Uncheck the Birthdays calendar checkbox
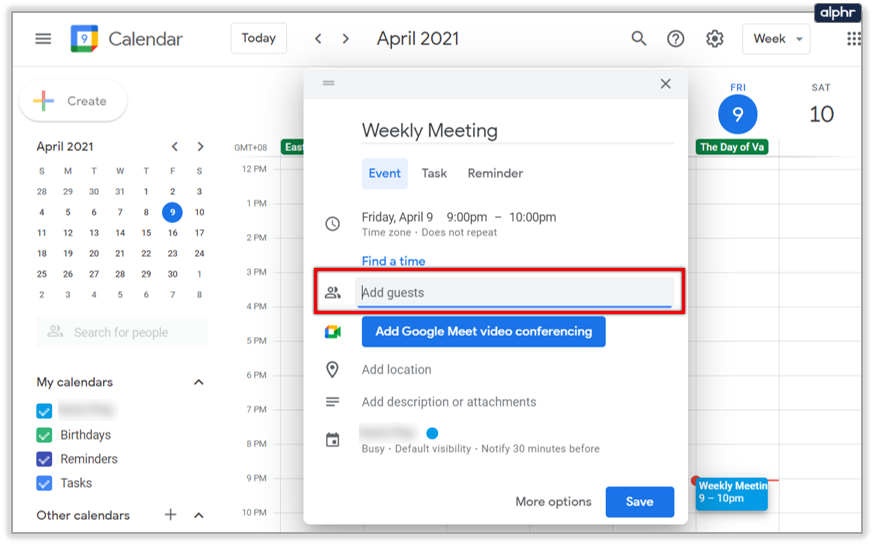 [44, 435]
